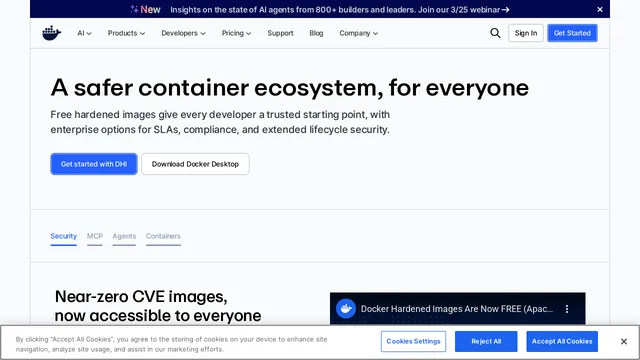Expand the Pricing dropdown menu
Viewport: 640px width, 360px height.
point(236,33)
